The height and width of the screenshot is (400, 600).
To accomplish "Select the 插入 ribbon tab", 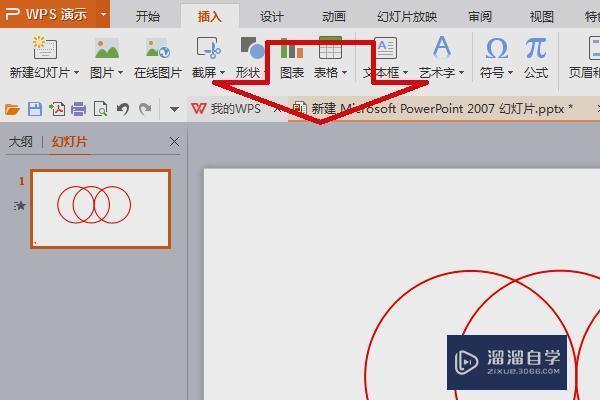I will [210, 16].
